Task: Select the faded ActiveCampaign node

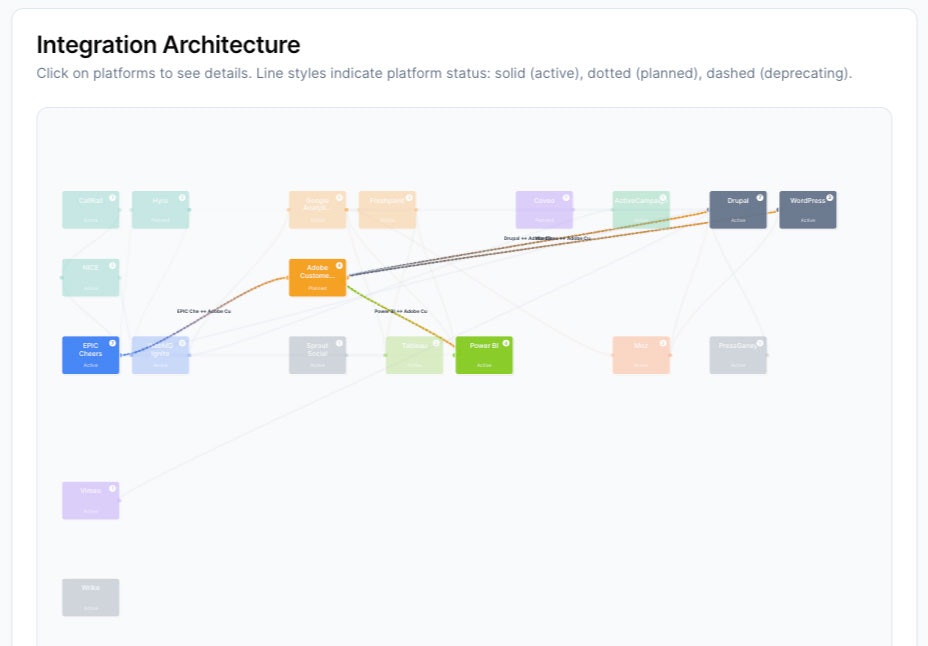Action: click(641, 209)
